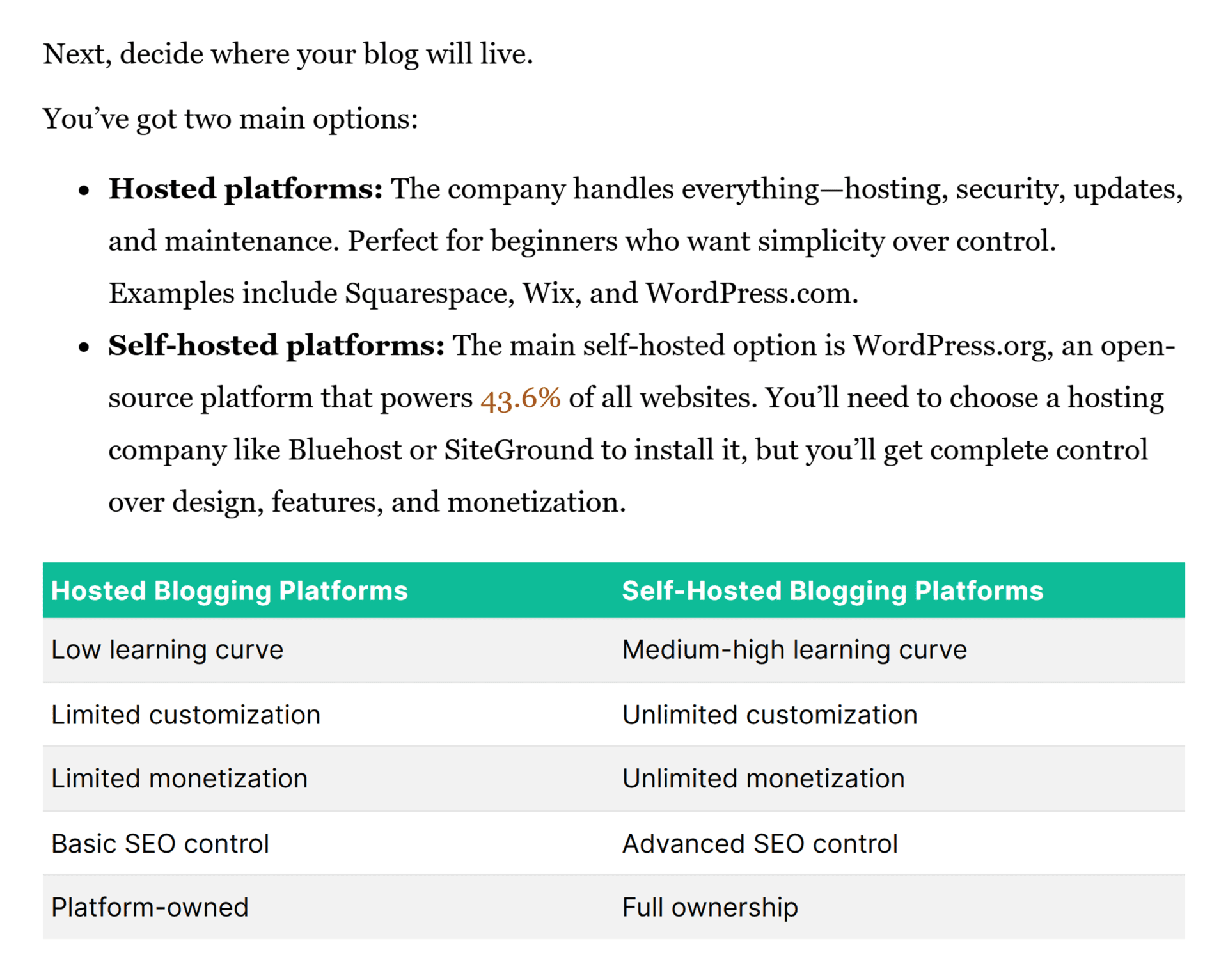Click the "Limited customization" table cell
Viewport: 1228px width, 980px height.
(x=185, y=715)
